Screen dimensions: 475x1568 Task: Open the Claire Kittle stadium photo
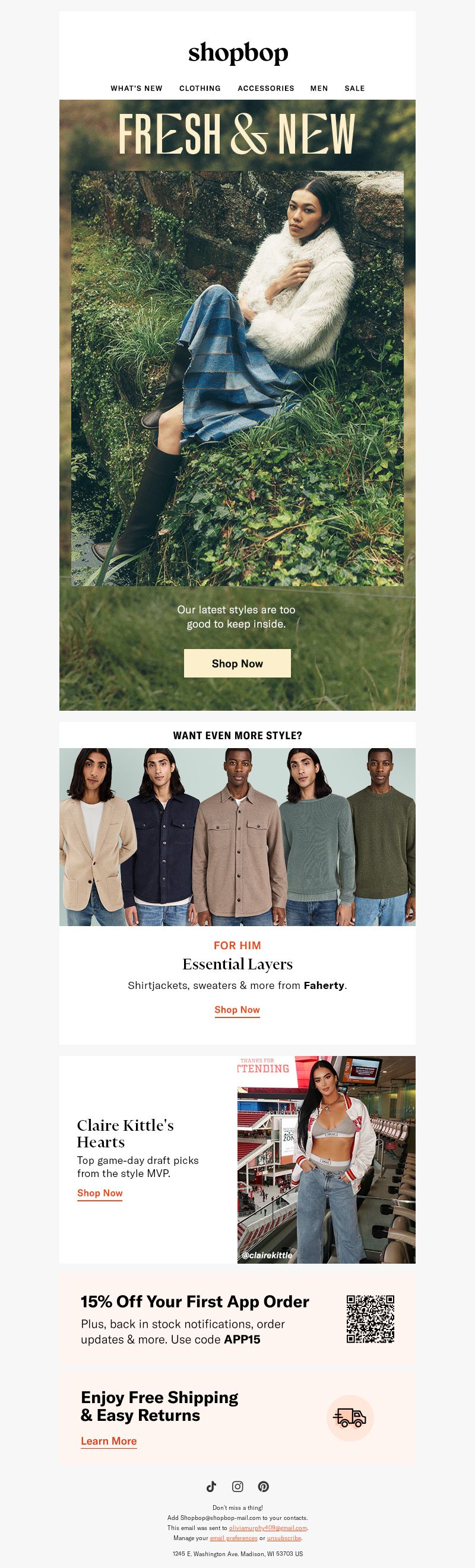327,1160
